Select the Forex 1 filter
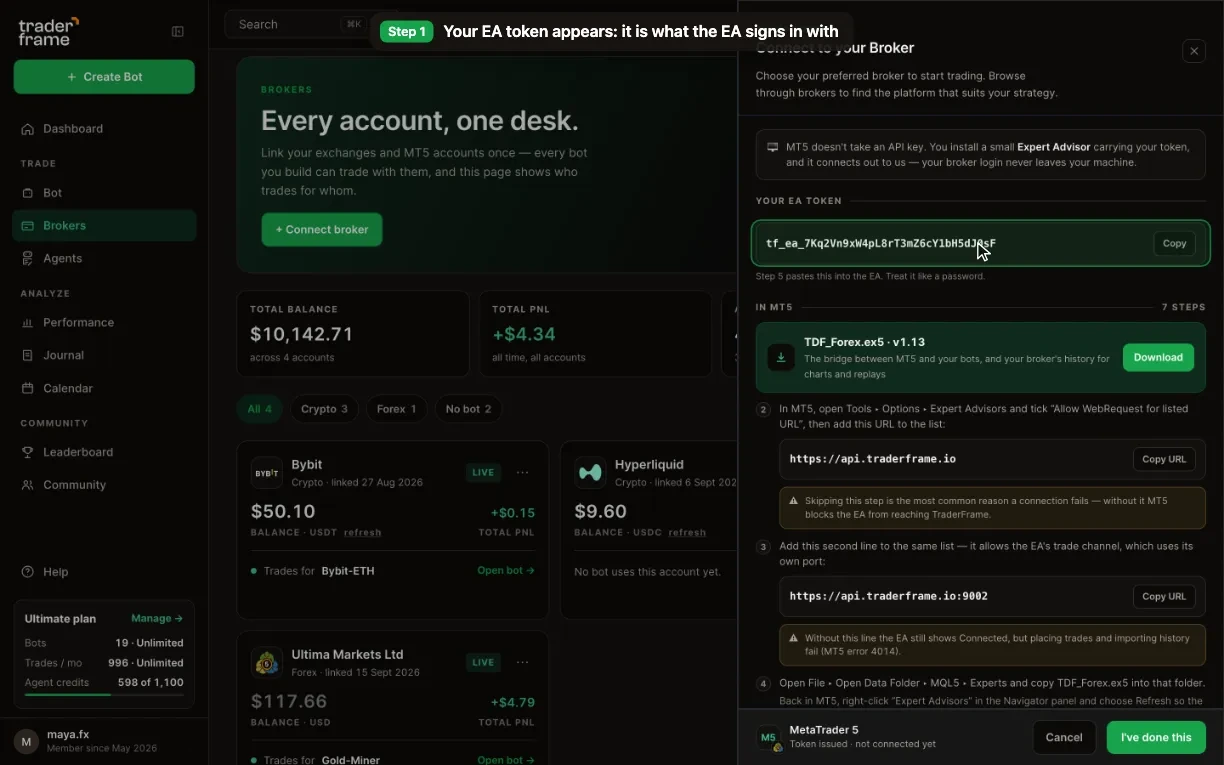The width and height of the screenshot is (1224, 765). 397,409
